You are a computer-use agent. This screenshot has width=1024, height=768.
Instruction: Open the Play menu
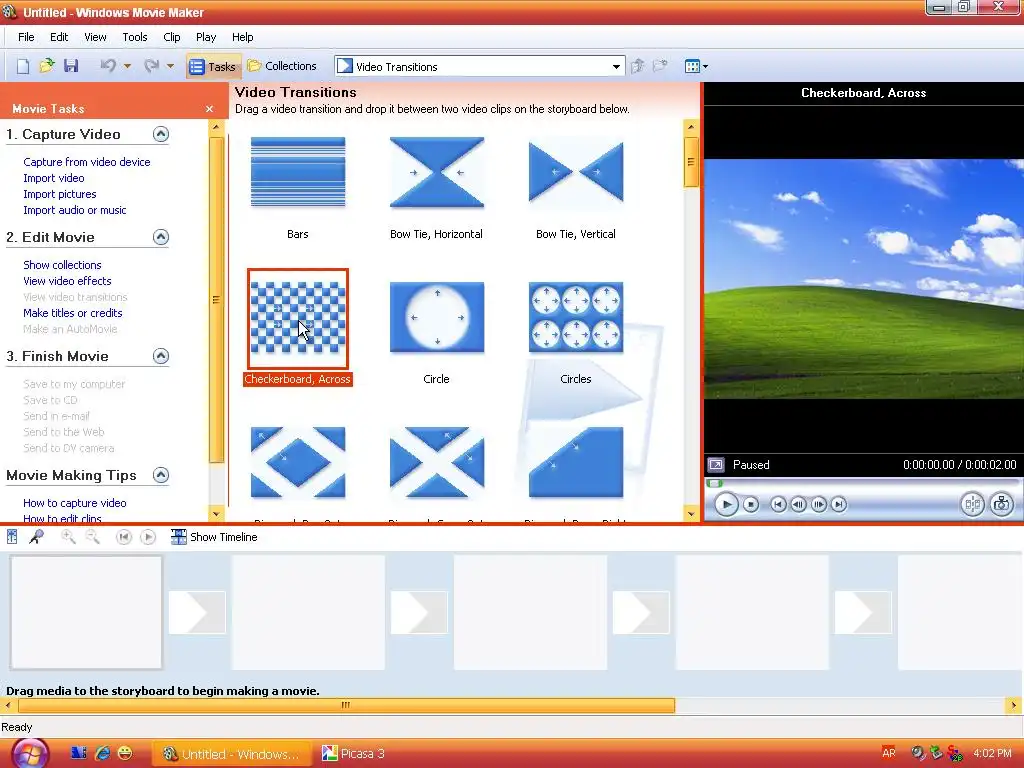pyautogui.click(x=206, y=37)
